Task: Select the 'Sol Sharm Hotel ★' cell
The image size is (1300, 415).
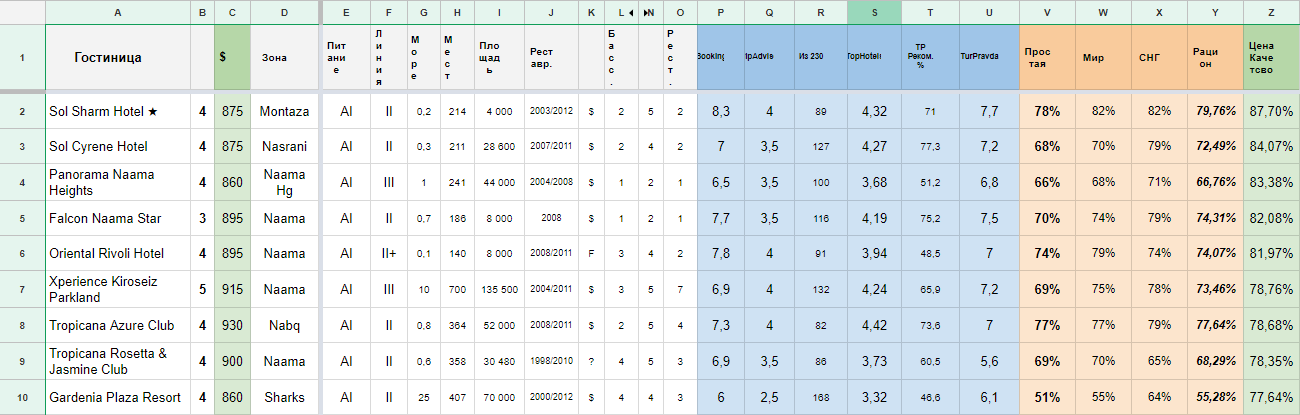Action: (x=118, y=111)
